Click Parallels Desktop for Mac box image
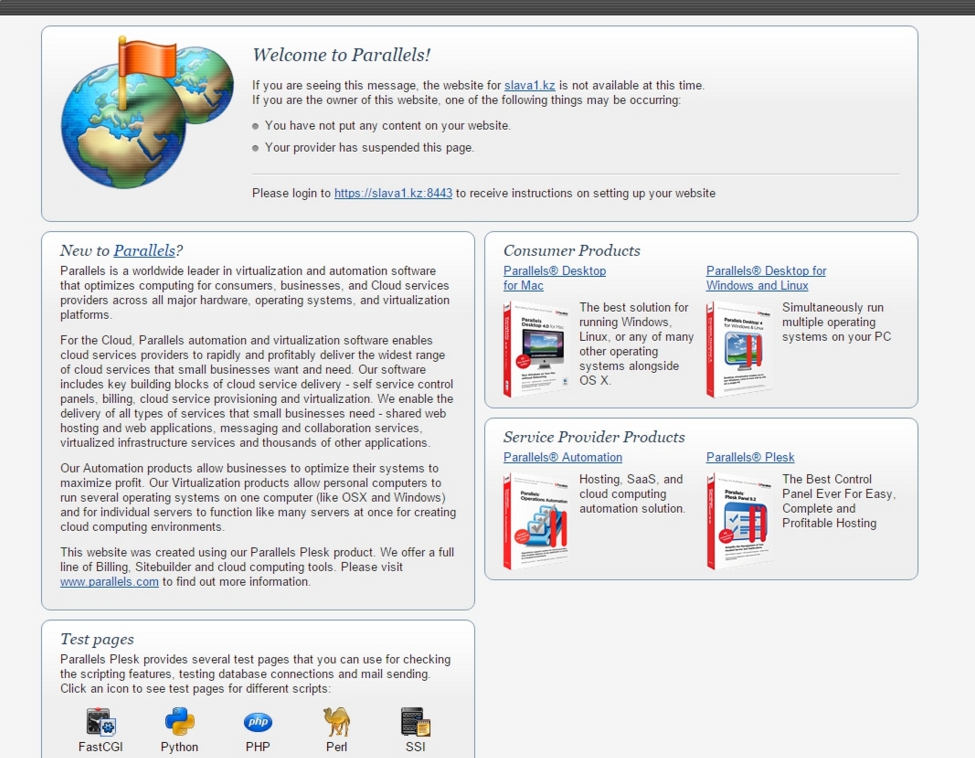Image resolution: width=975 pixels, height=758 pixels. pyautogui.click(x=536, y=349)
